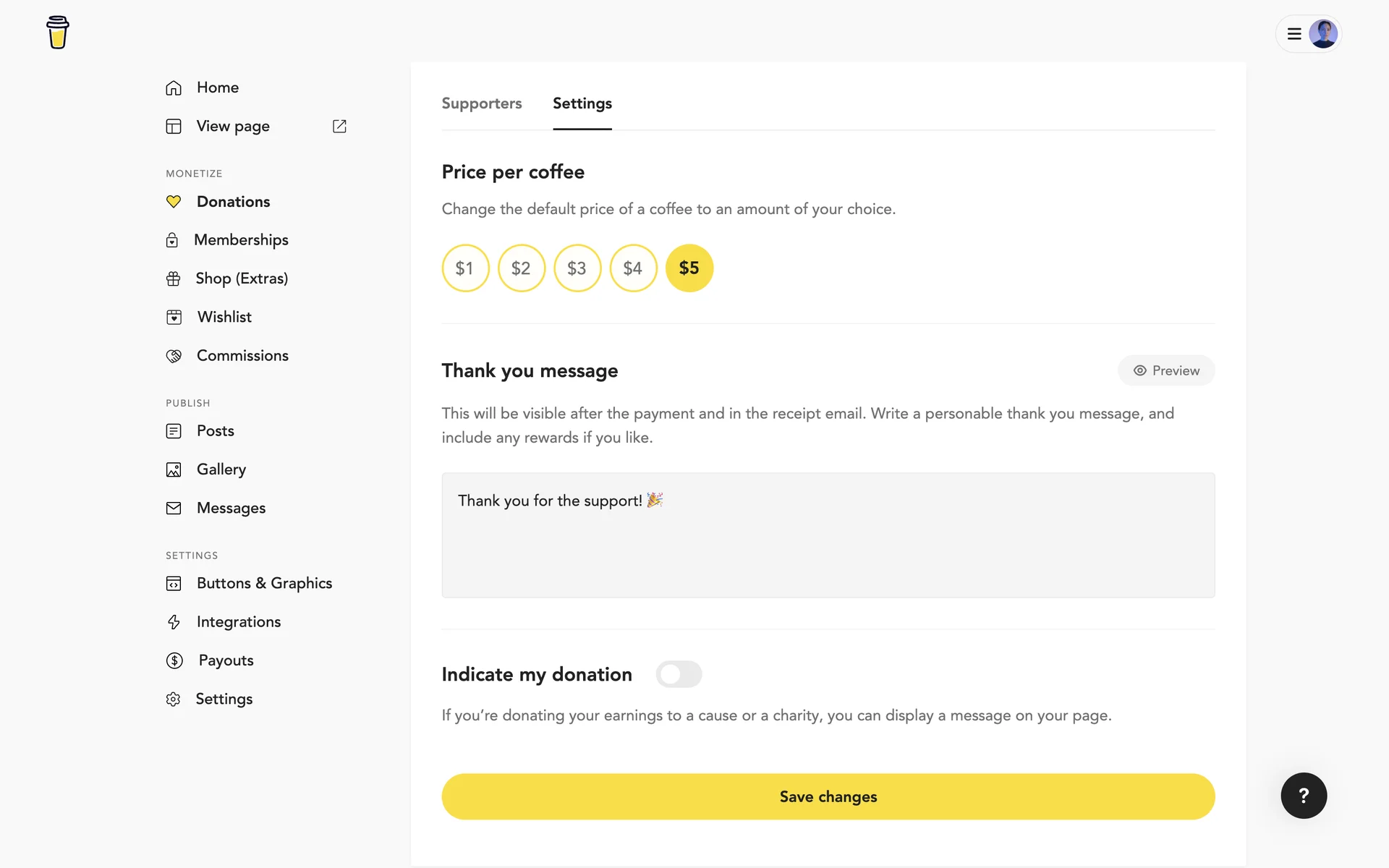Open Memberships via its lock icon
Image resolution: width=1389 pixels, height=868 pixels.
tap(172, 240)
